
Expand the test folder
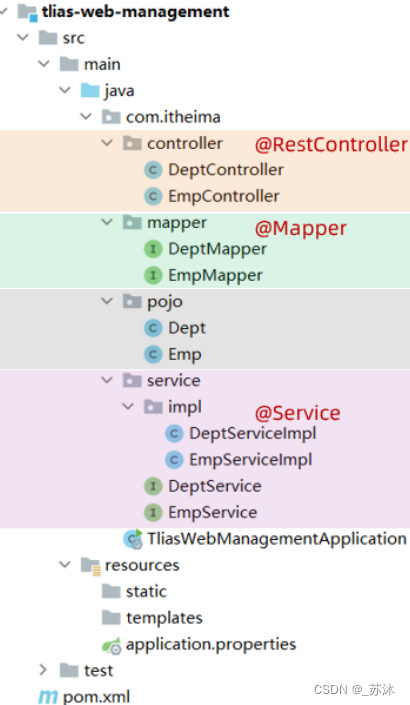click(43, 670)
